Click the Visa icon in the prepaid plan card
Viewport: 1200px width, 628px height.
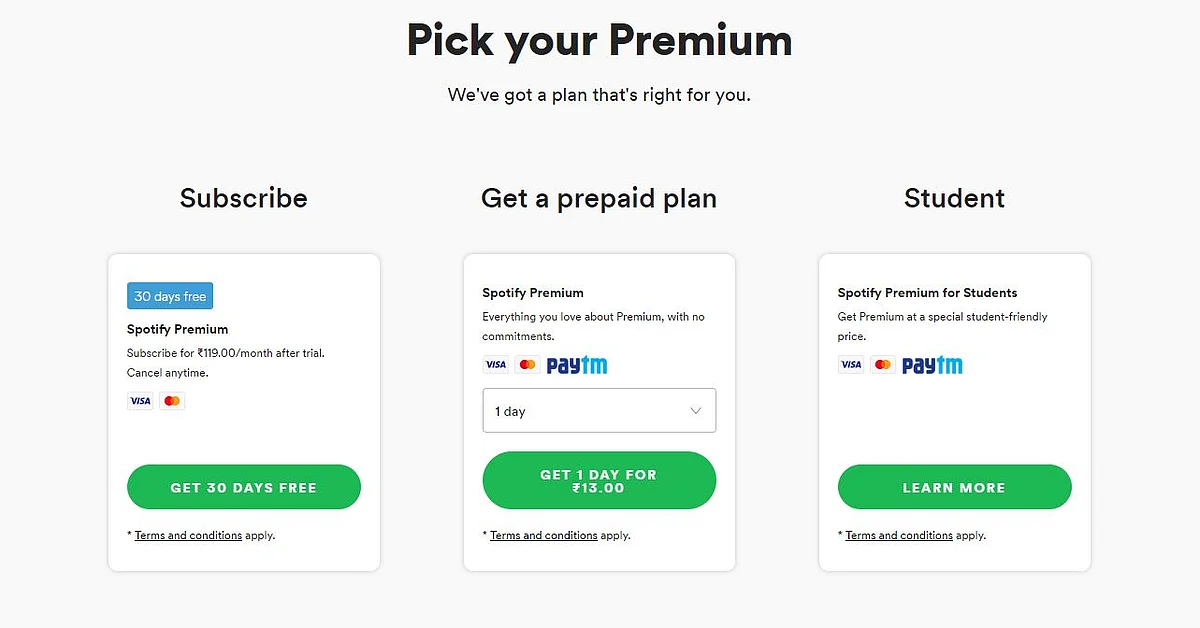[x=496, y=365]
